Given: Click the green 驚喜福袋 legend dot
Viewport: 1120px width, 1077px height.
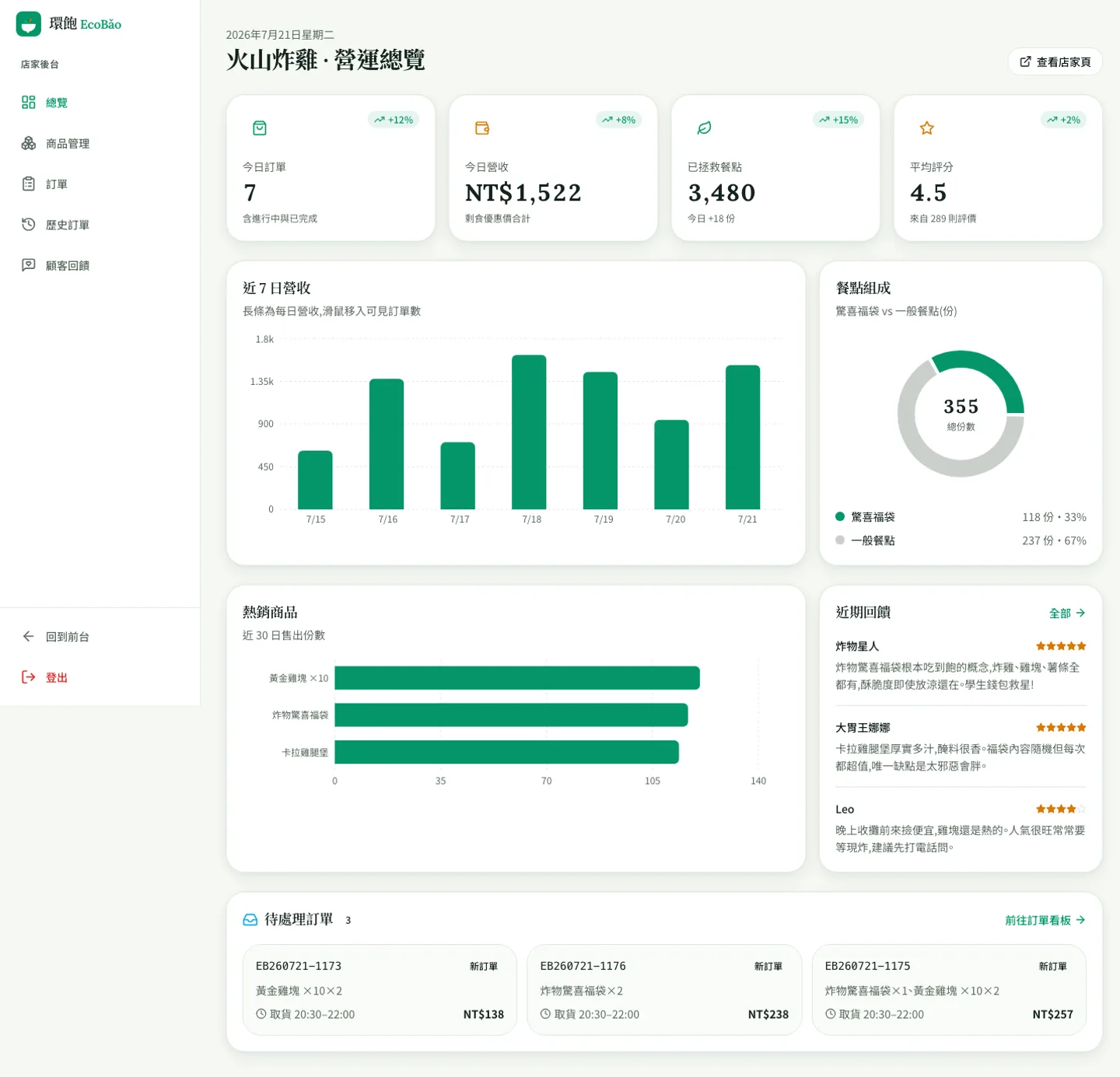Looking at the screenshot, I should point(840,516).
